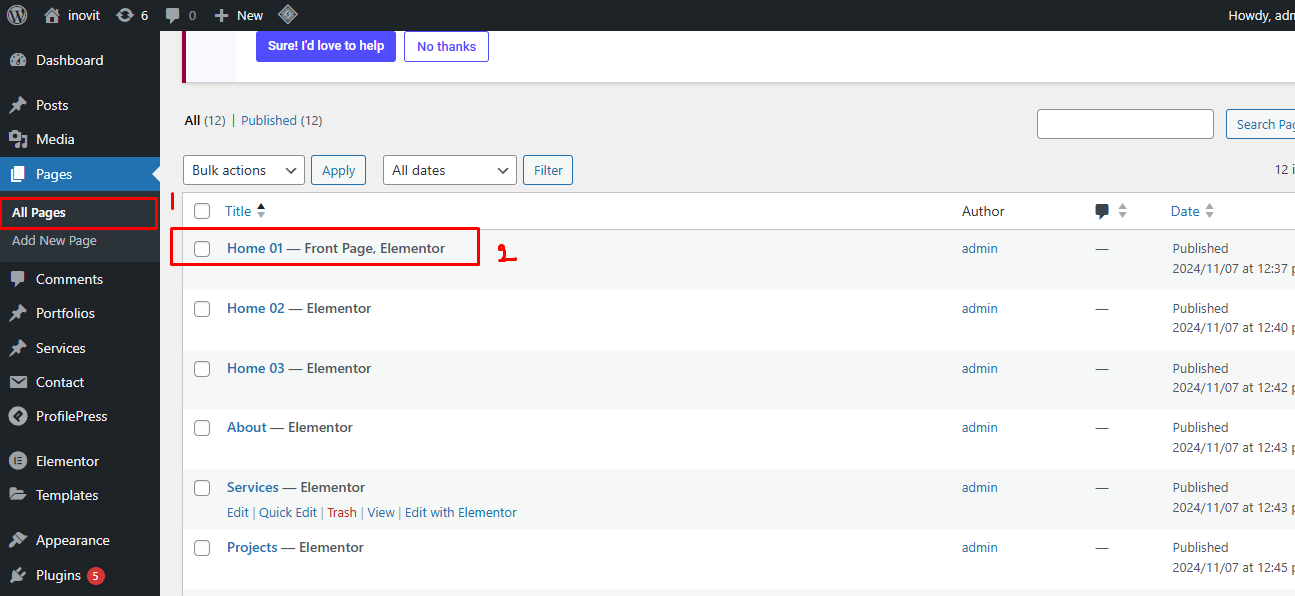Open the Bulk actions dropdown

tap(244, 170)
